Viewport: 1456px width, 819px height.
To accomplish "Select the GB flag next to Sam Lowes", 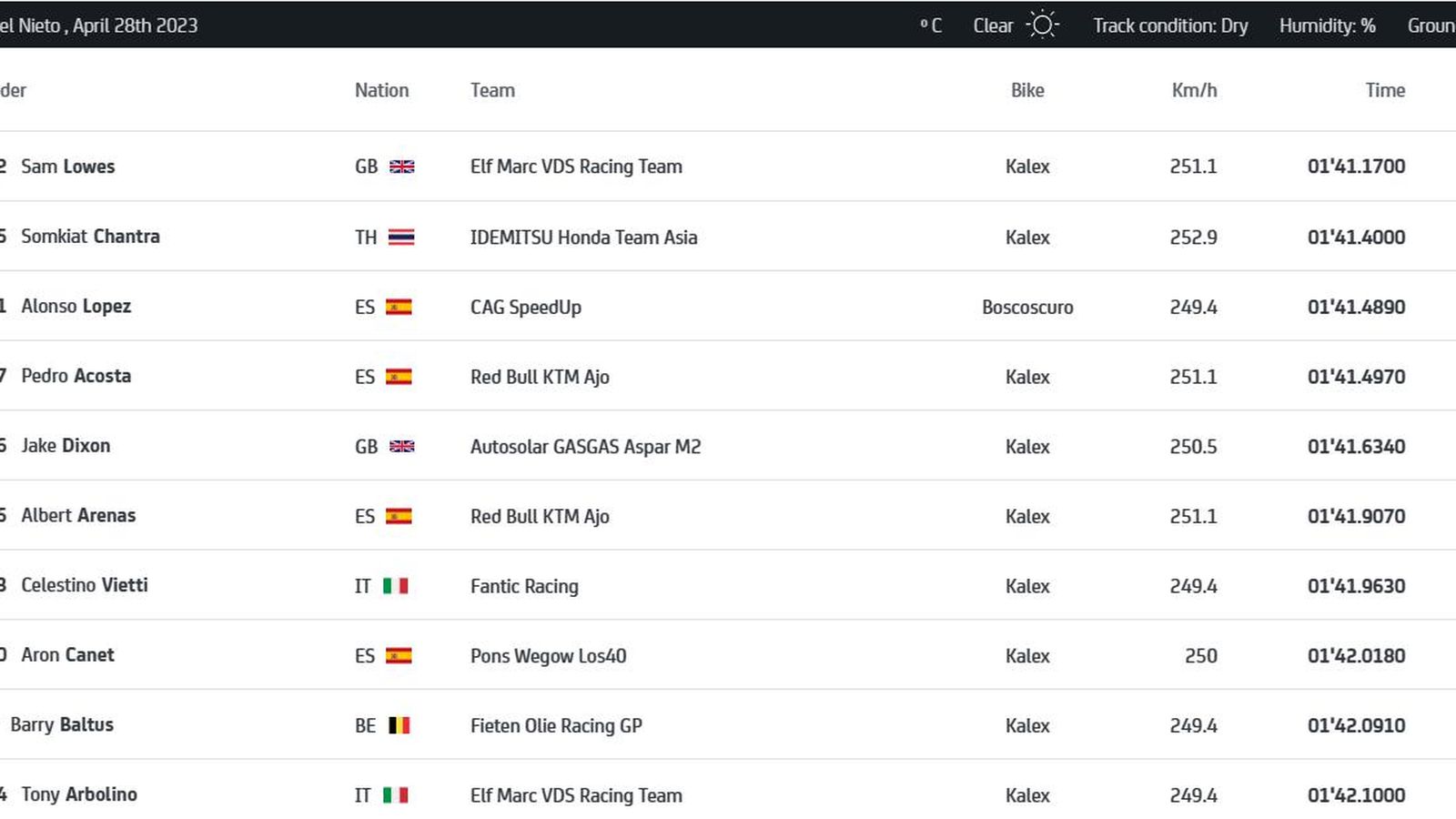I will point(403,167).
